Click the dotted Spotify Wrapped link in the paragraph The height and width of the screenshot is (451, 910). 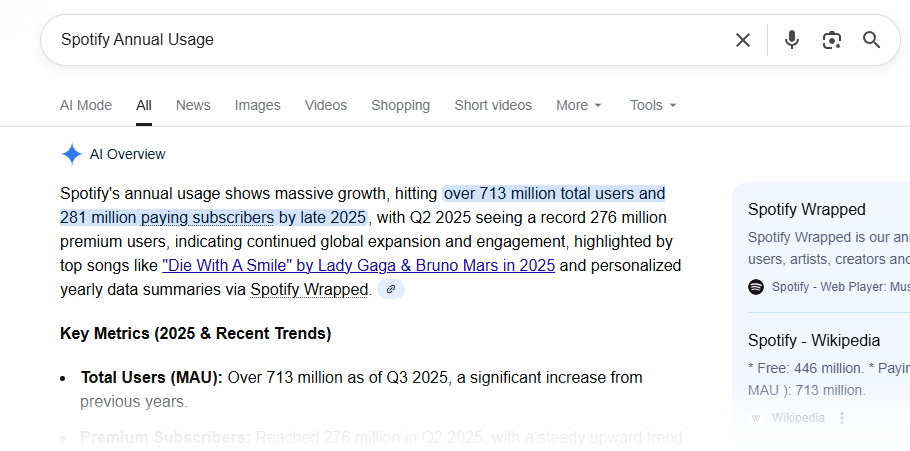(x=309, y=289)
